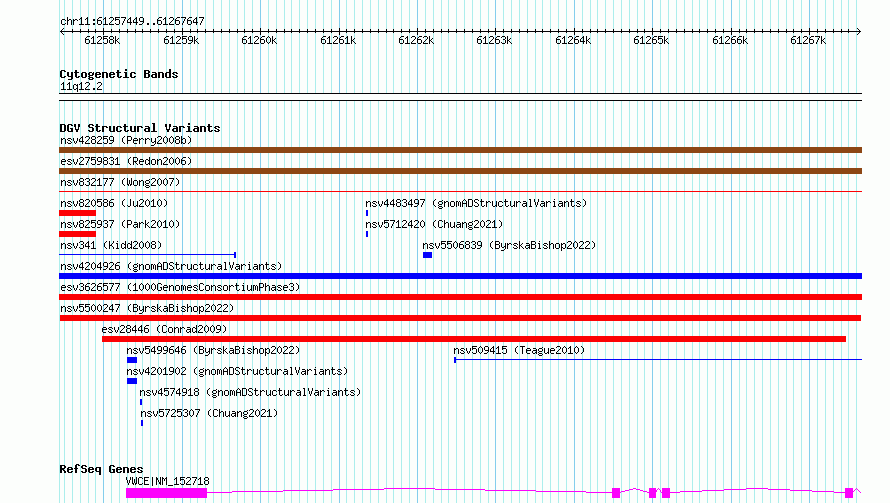This screenshot has height=503, width=890.
Task: Select nsv4201902 (gnomADStructuralVariants) label
Action: tap(237, 371)
